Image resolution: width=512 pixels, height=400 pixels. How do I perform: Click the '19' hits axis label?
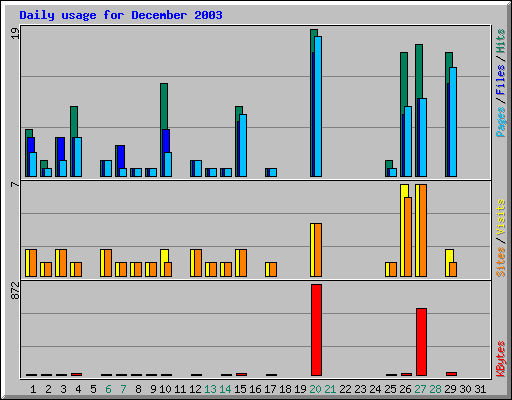coord(15,33)
